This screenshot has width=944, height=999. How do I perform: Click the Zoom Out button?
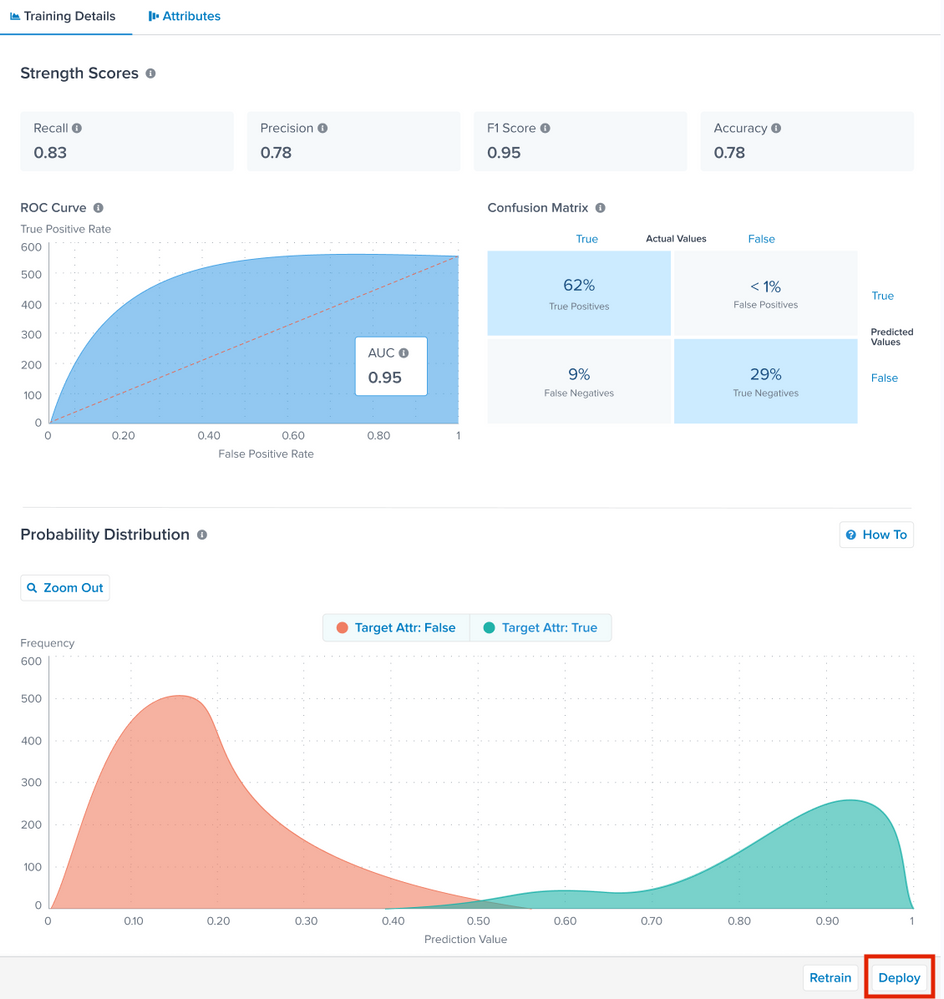tap(65, 588)
